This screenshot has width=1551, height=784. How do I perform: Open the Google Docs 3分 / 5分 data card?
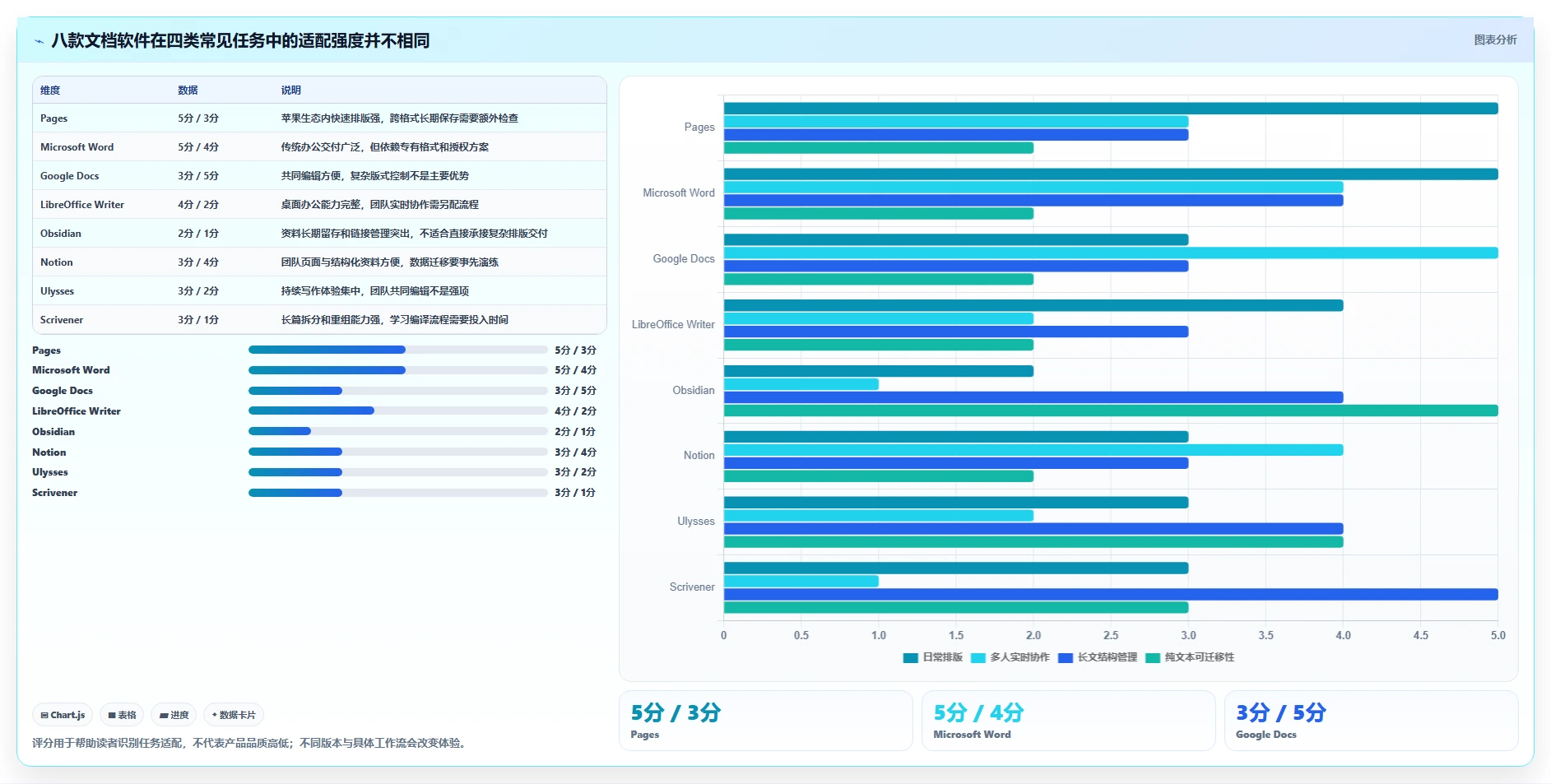point(1372,721)
